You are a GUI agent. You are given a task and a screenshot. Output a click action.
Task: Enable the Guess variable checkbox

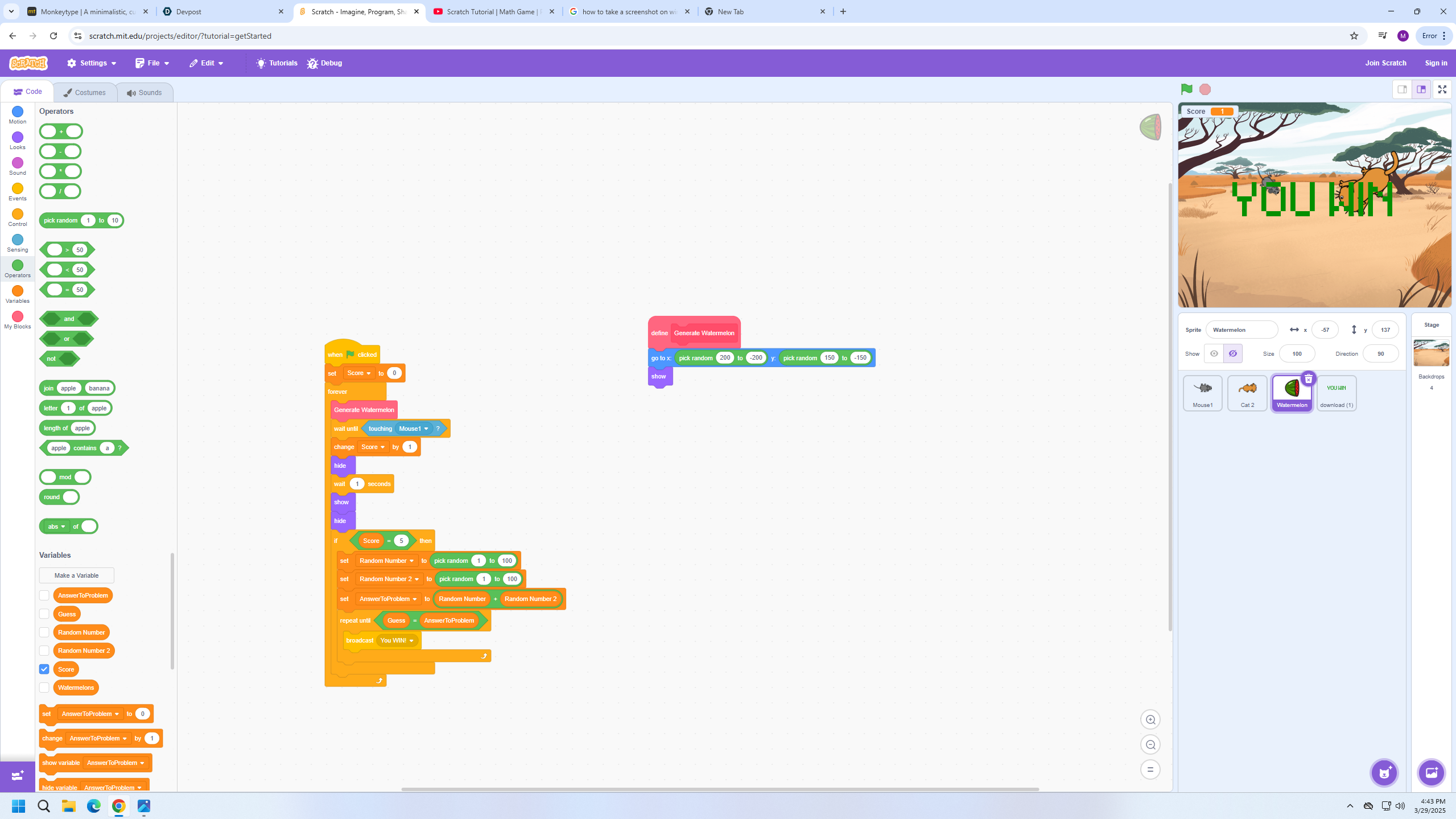coord(44,614)
